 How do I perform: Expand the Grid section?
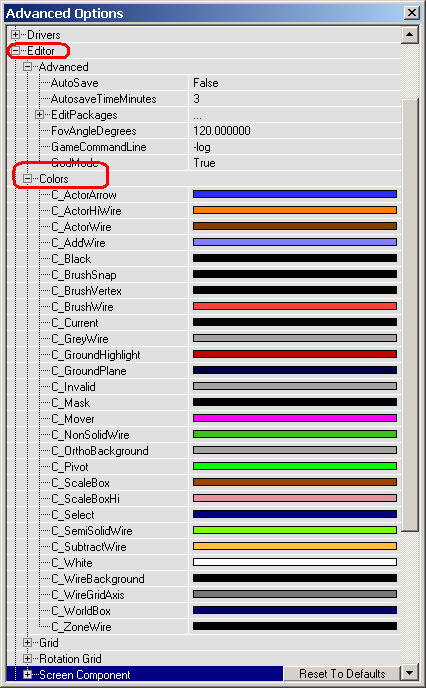click(28, 642)
